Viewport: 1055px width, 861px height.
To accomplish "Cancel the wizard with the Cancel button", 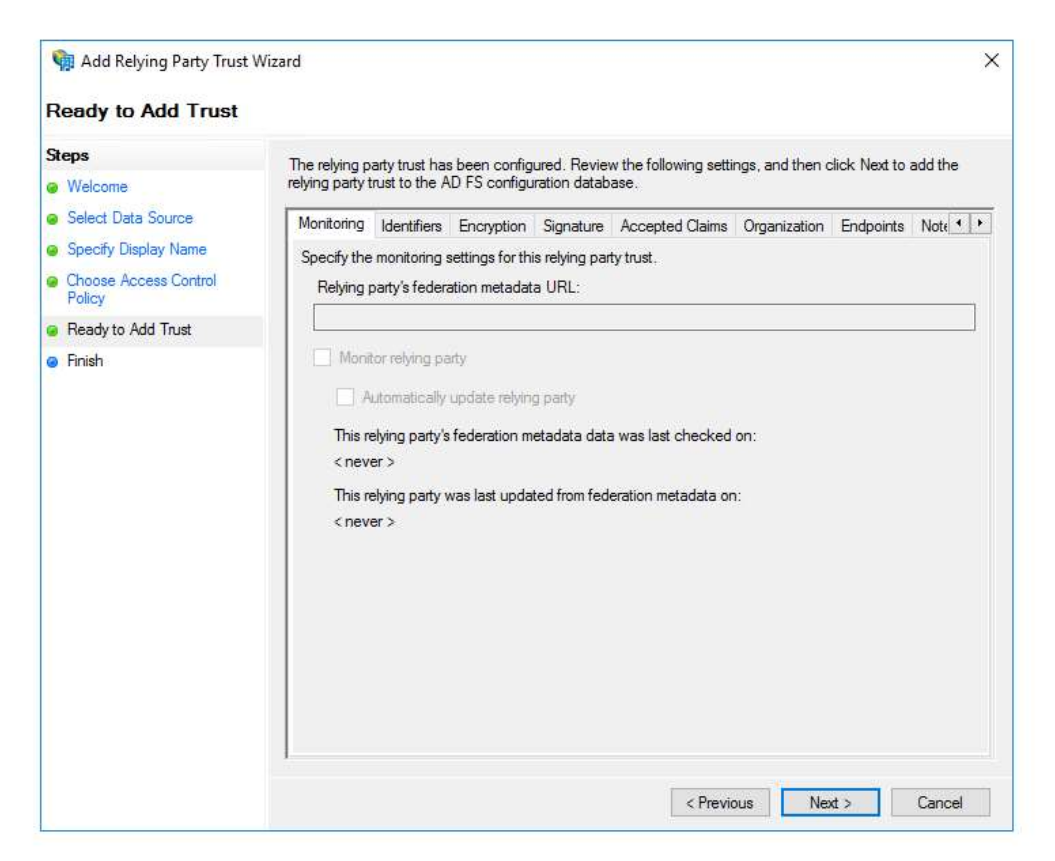I will [x=939, y=803].
